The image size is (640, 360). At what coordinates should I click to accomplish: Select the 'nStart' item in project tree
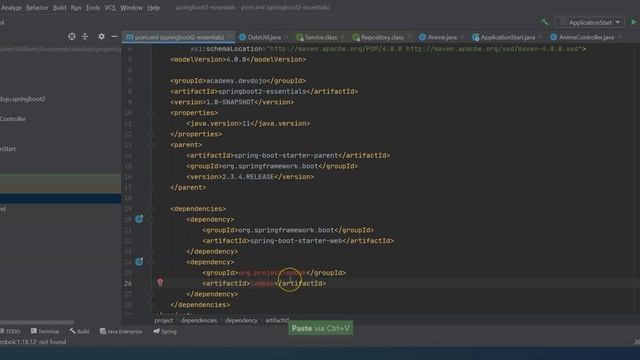8,149
